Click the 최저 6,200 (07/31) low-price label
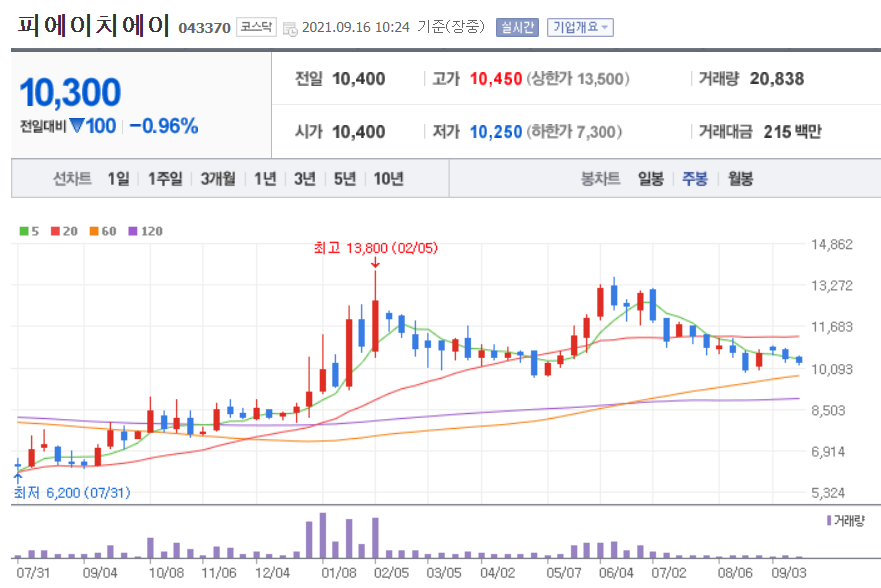The height and width of the screenshot is (588, 881). tap(72, 493)
